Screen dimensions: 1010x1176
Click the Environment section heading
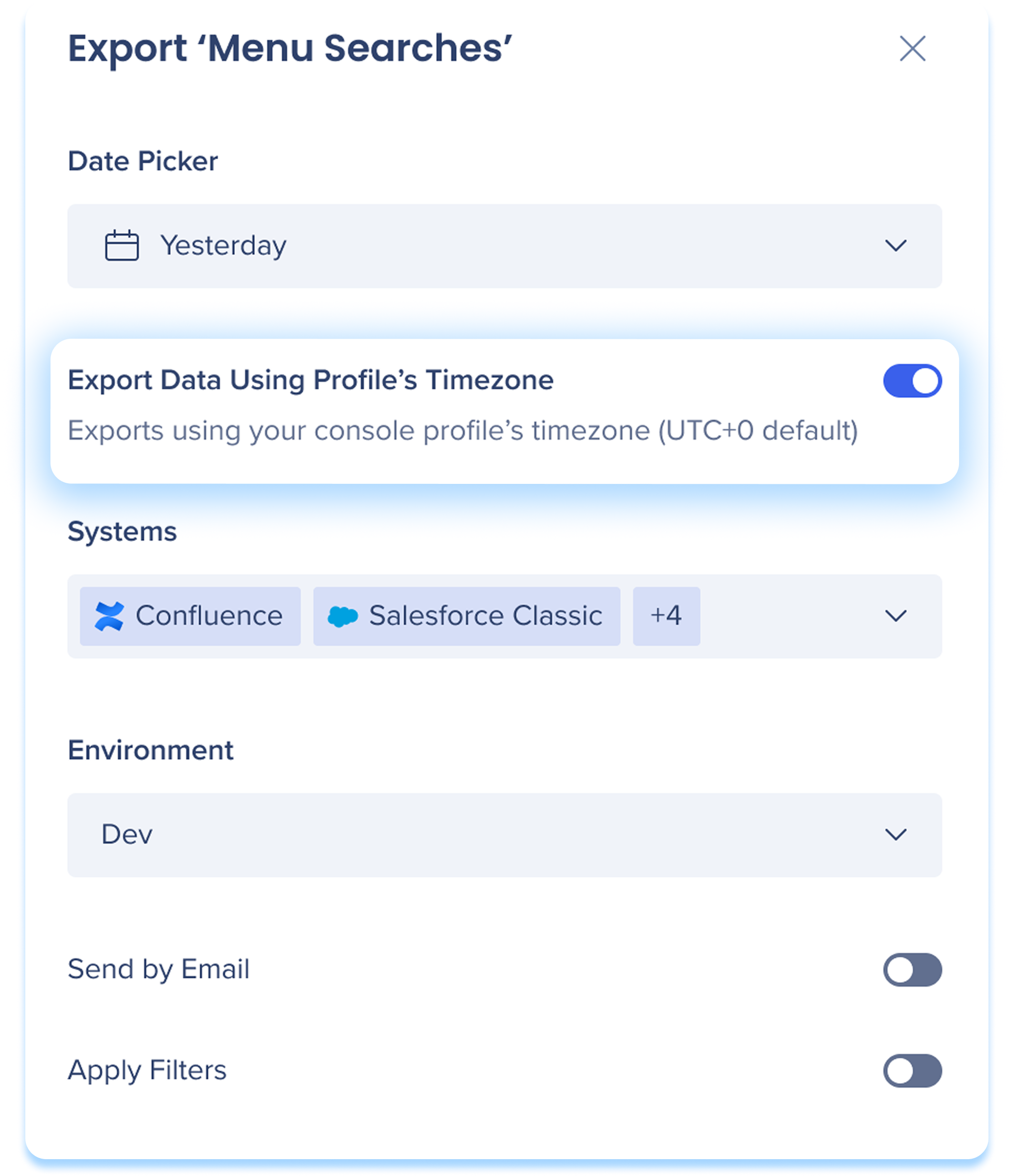150,751
